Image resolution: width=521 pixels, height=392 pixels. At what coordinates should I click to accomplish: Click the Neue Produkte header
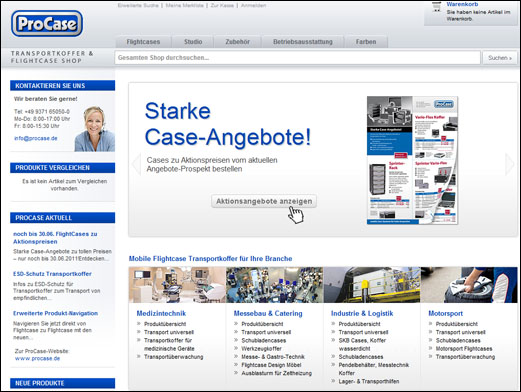tap(63, 383)
